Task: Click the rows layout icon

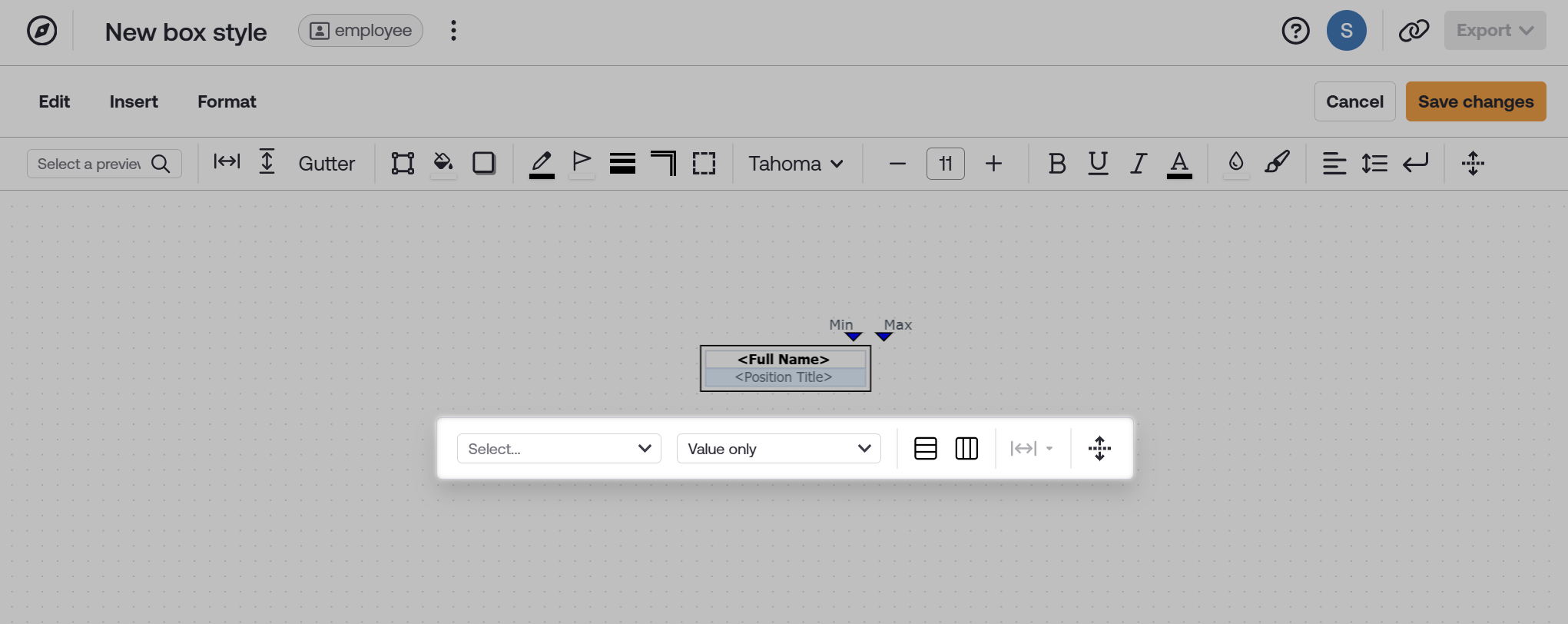Action: click(x=926, y=449)
